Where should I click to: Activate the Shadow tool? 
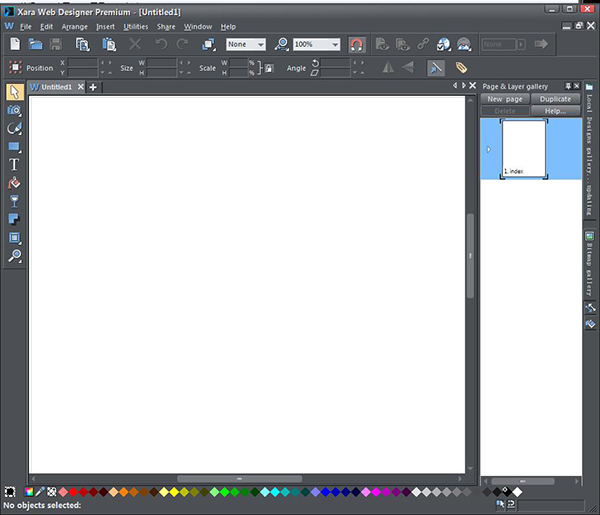pyautogui.click(x=14, y=219)
